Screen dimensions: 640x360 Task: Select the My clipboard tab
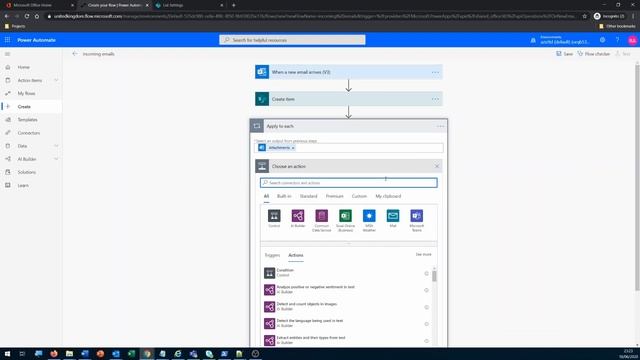pyautogui.click(x=388, y=196)
